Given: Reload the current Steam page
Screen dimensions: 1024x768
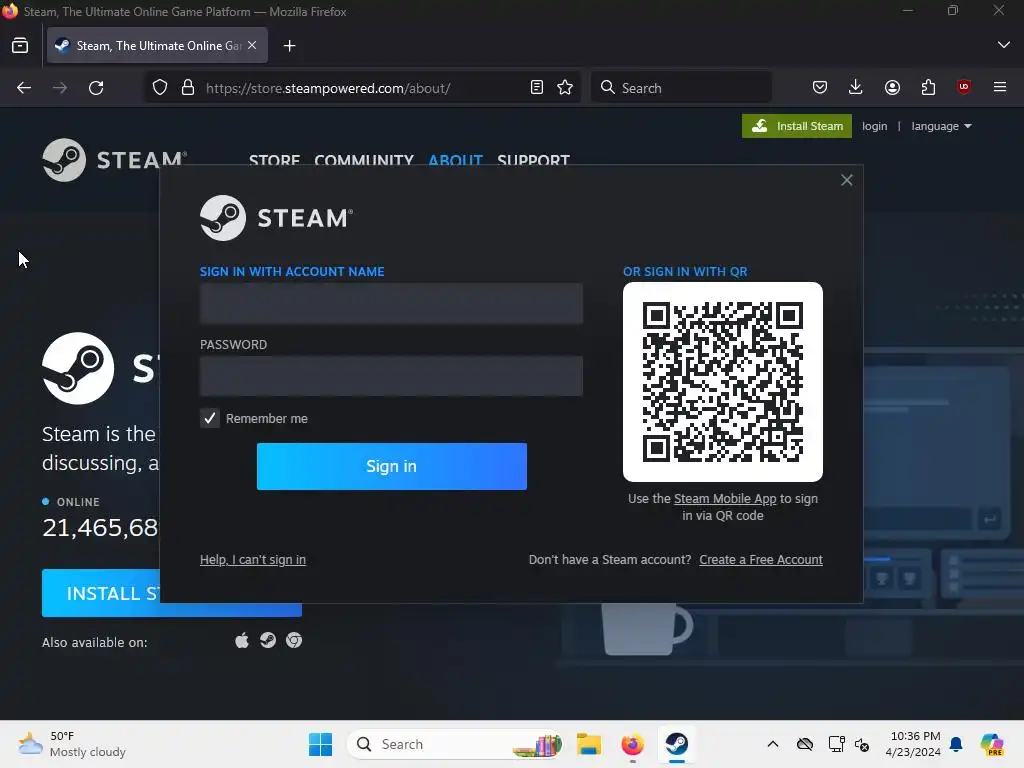Looking at the screenshot, I should click(x=96, y=88).
